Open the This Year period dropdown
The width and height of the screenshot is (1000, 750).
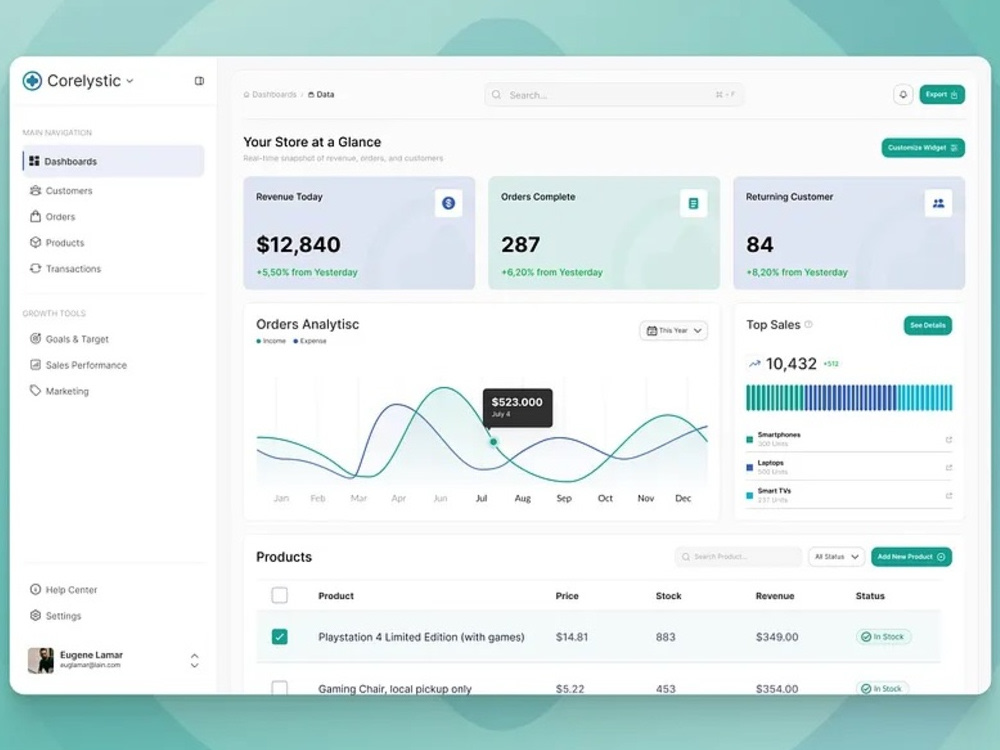[673, 330]
